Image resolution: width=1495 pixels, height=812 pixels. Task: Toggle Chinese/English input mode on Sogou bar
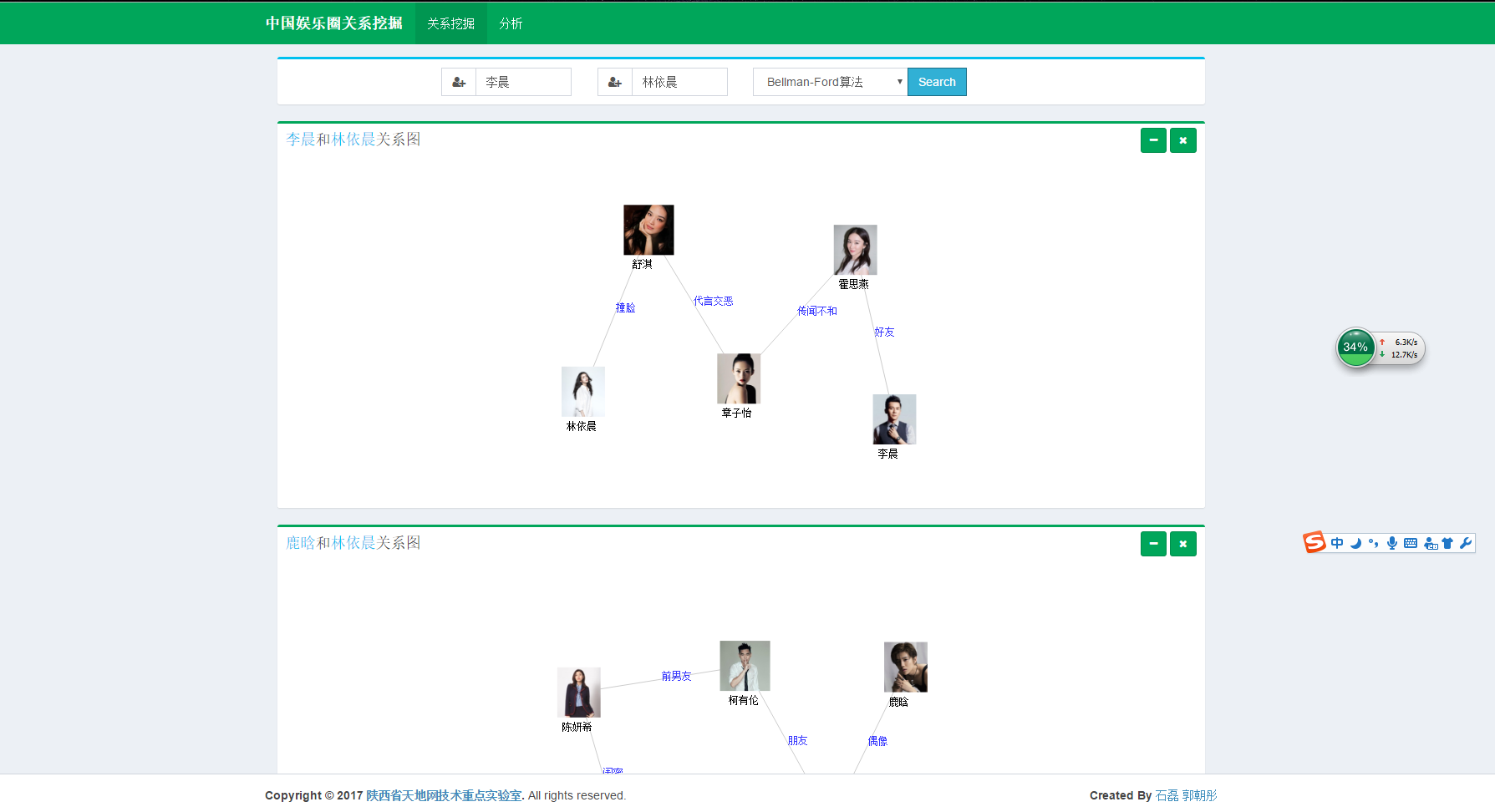(x=1337, y=543)
